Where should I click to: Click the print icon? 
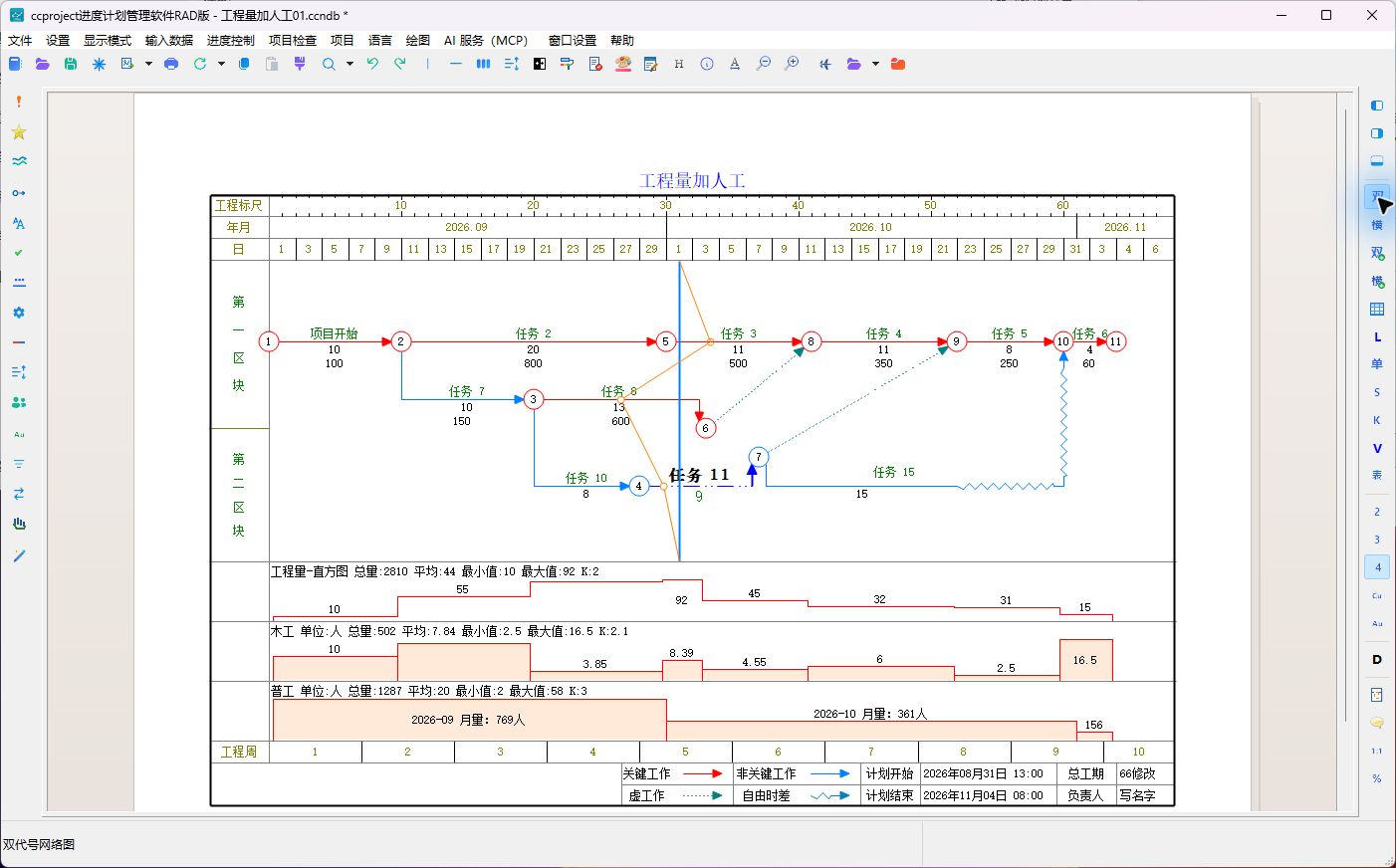pos(171,64)
